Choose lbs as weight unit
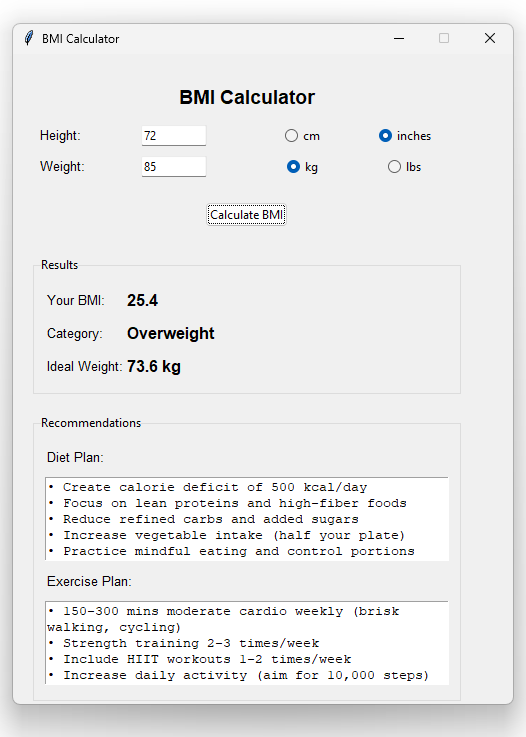This screenshot has height=737, width=526. [x=404, y=167]
